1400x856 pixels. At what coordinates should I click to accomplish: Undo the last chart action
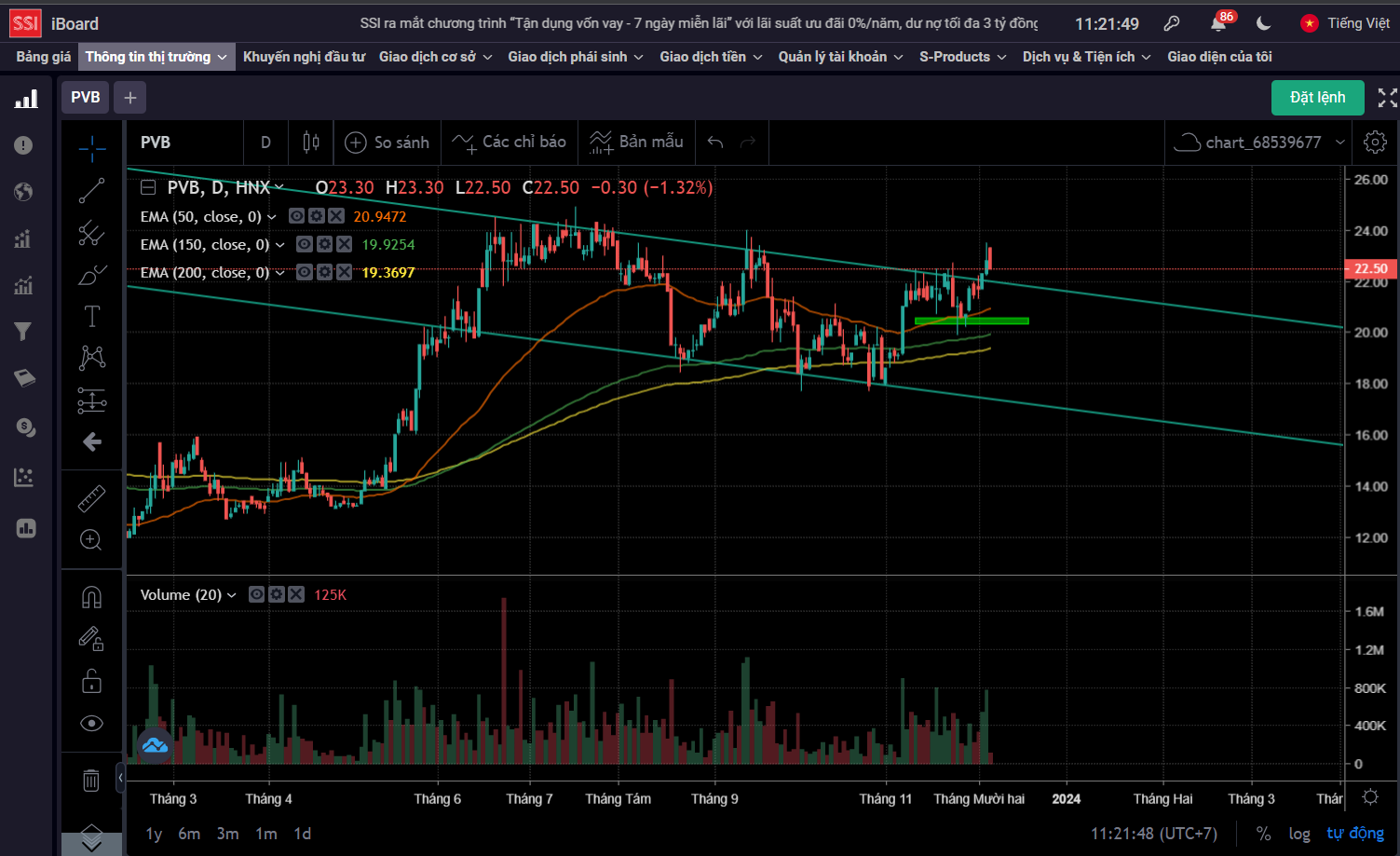point(715,143)
